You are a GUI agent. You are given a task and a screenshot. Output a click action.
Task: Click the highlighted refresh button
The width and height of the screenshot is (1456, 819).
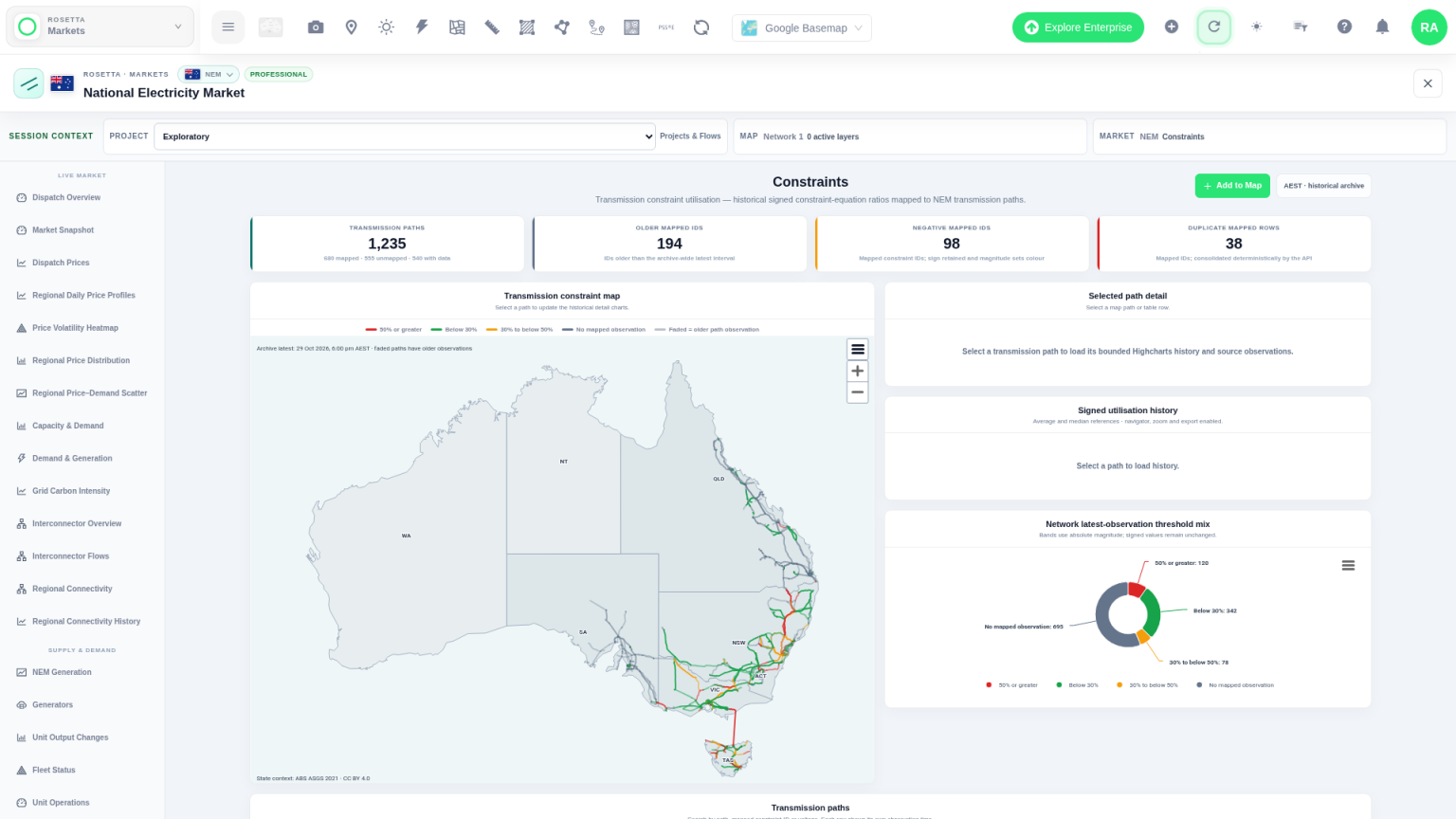pyautogui.click(x=1213, y=27)
